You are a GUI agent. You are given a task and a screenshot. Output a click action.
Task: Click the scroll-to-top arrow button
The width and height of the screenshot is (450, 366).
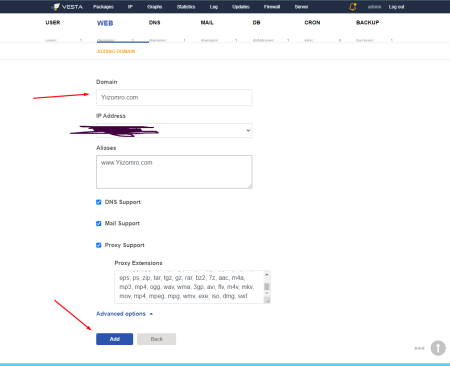(438, 348)
